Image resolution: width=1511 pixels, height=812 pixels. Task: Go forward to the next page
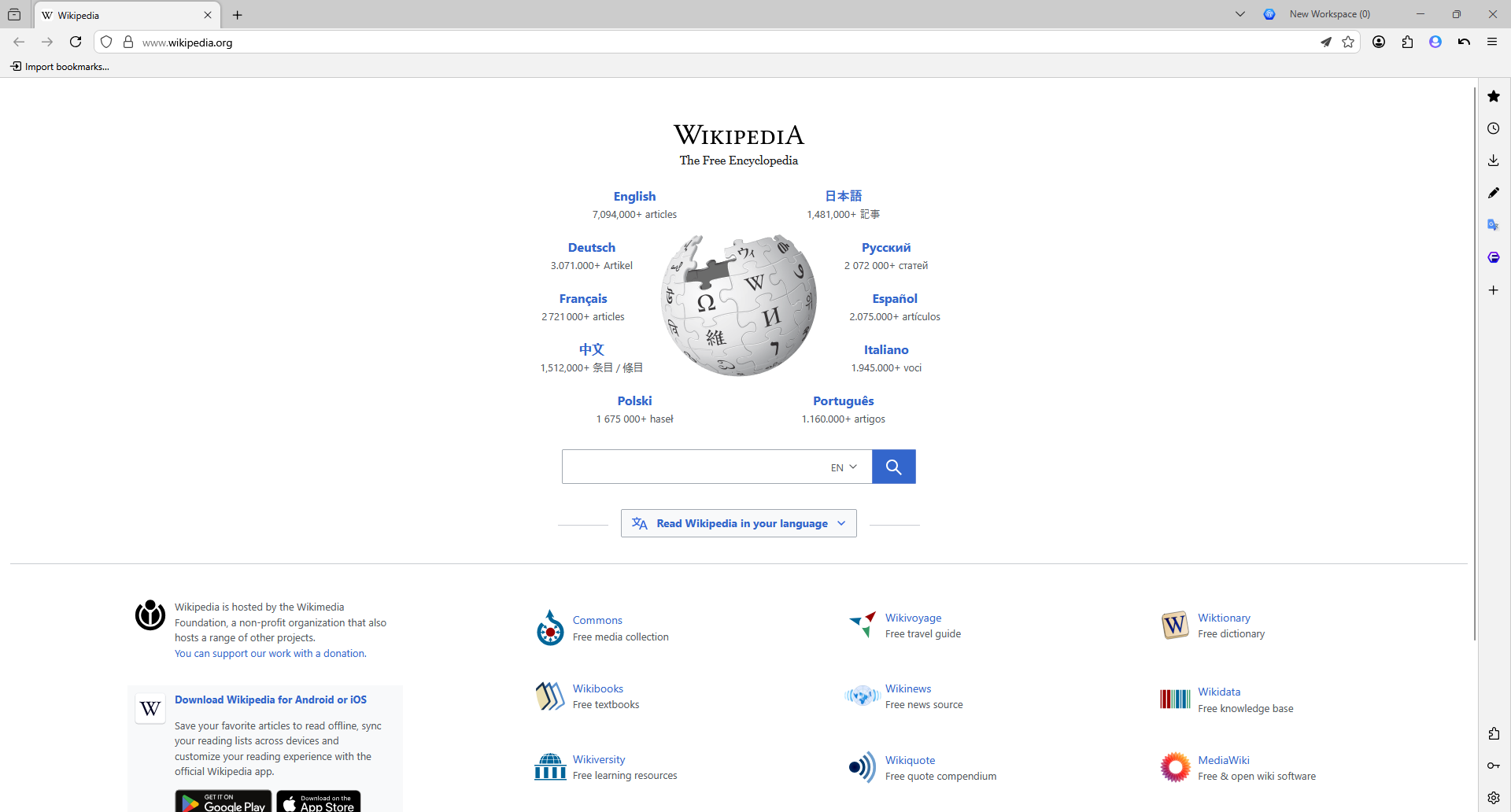click(x=47, y=42)
